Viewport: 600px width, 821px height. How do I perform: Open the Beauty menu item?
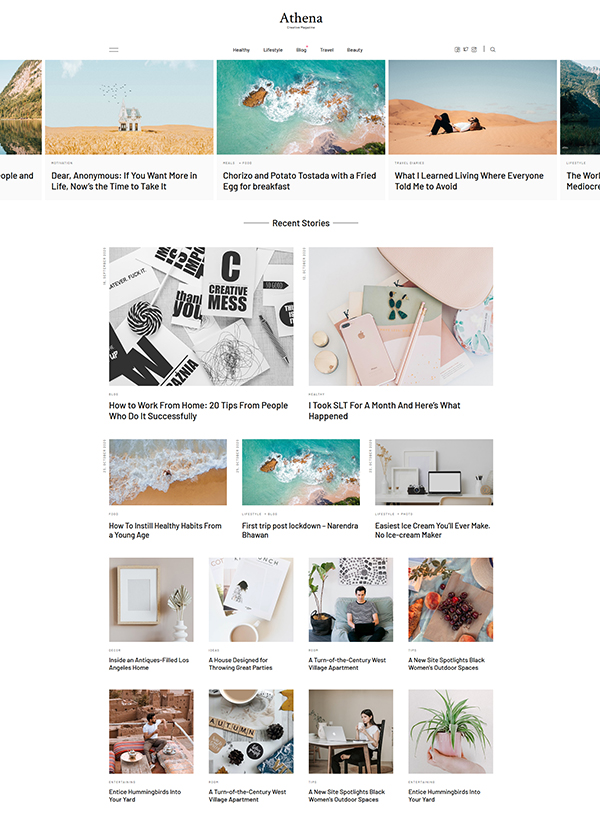click(x=354, y=50)
